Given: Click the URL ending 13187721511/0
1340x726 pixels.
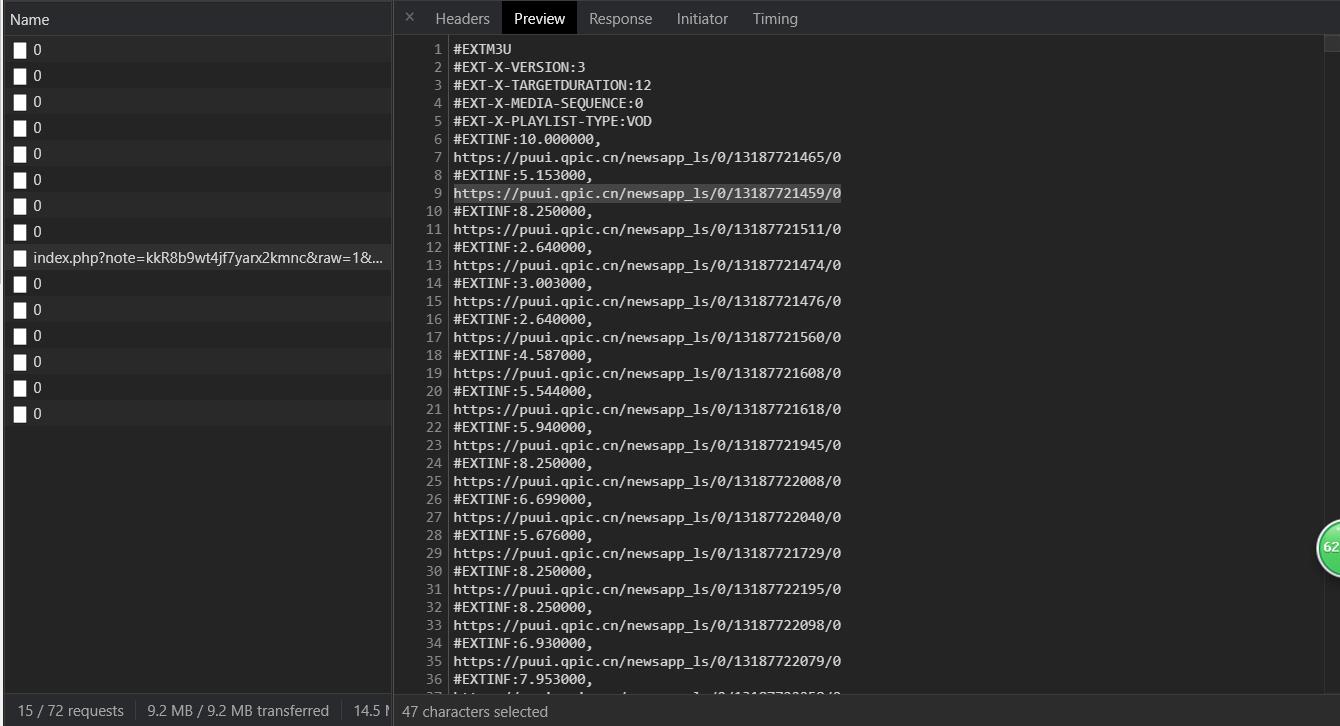Looking at the screenshot, I should point(647,229).
